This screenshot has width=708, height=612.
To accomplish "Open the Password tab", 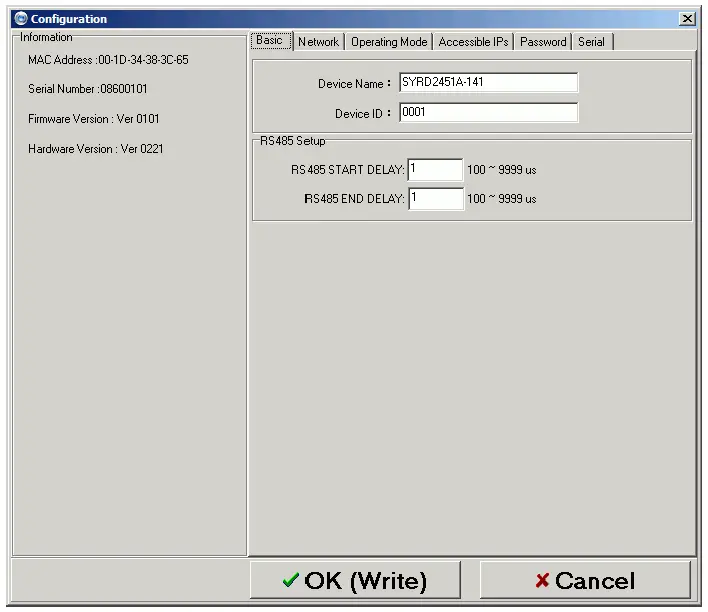I will coord(543,42).
